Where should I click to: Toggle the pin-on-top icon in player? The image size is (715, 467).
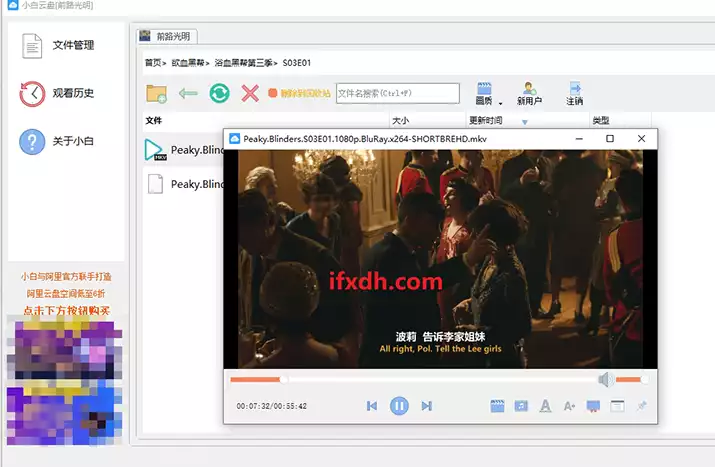(x=642, y=405)
